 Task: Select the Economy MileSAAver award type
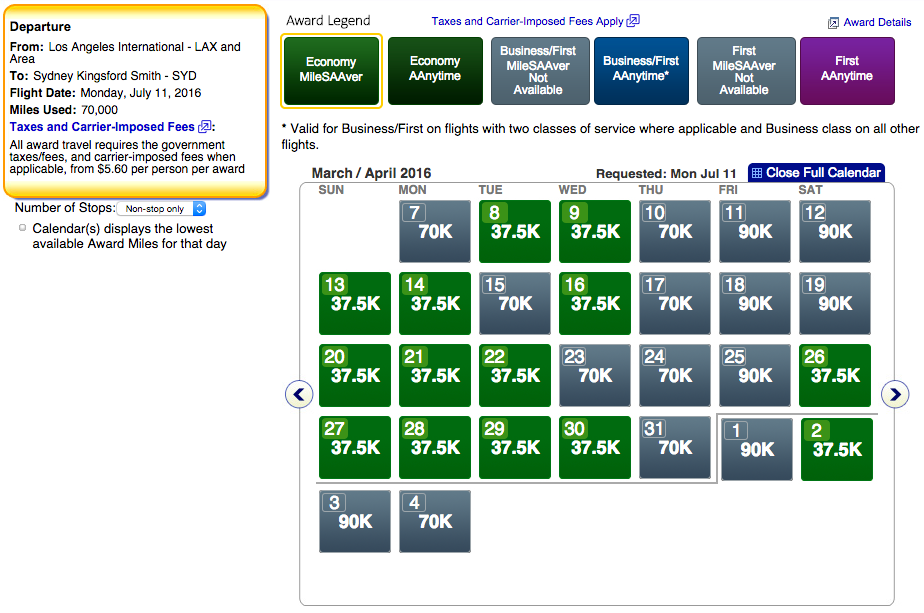pyautogui.click(x=331, y=70)
